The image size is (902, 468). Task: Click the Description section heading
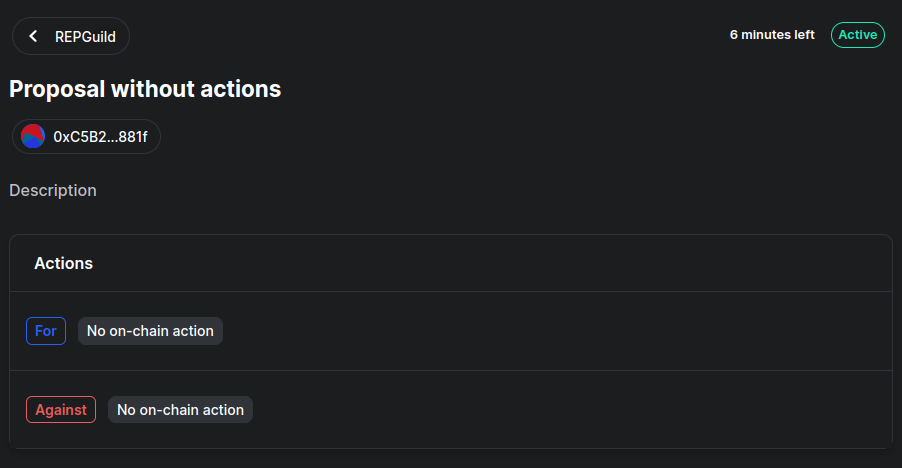(x=53, y=190)
